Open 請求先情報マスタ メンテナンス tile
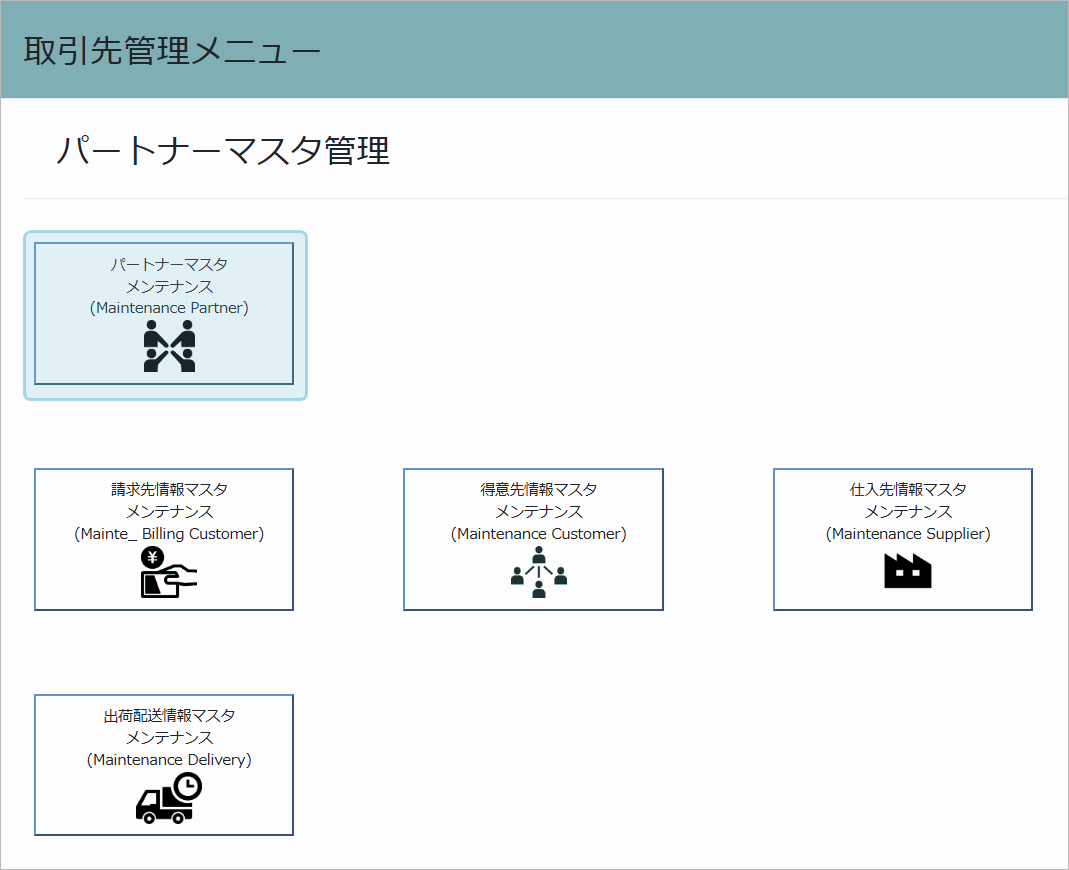The image size is (1069, 870). (164, 539)
